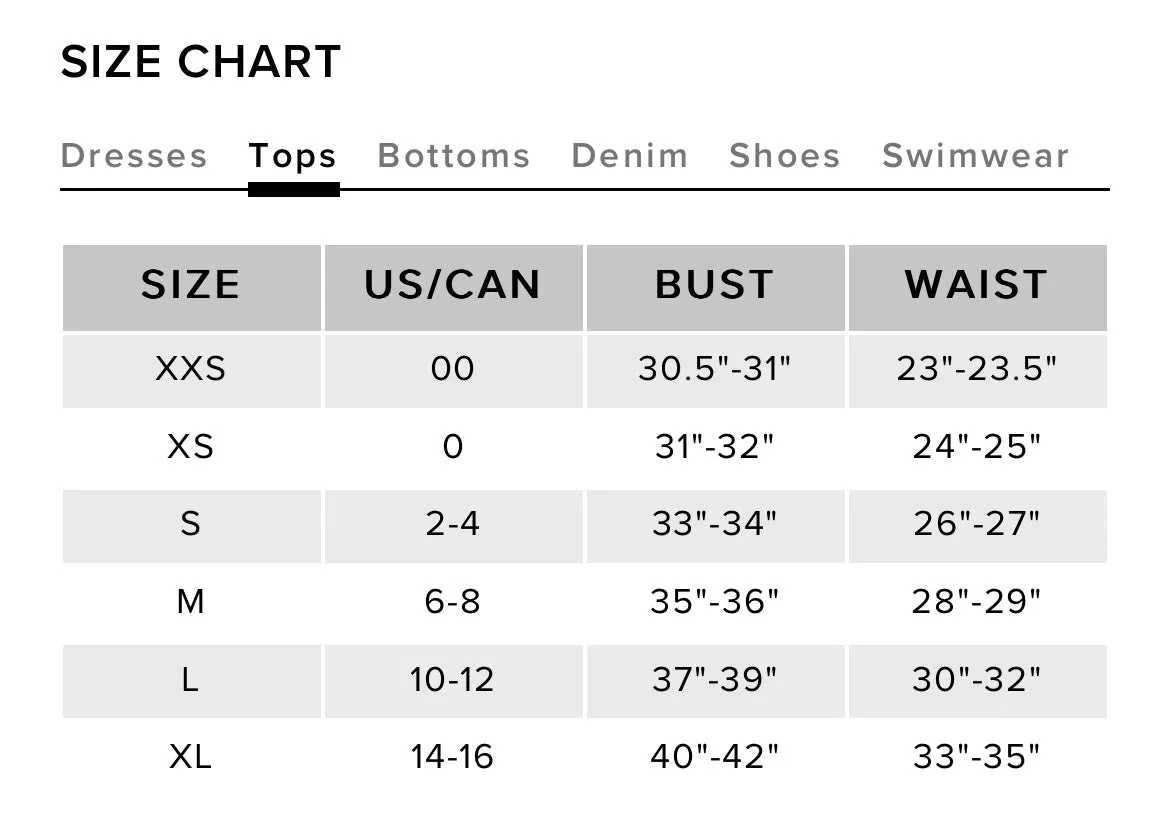Click the 10-12 US/CAN cell
1170x832 pixels.
click(x=454, y=681)
